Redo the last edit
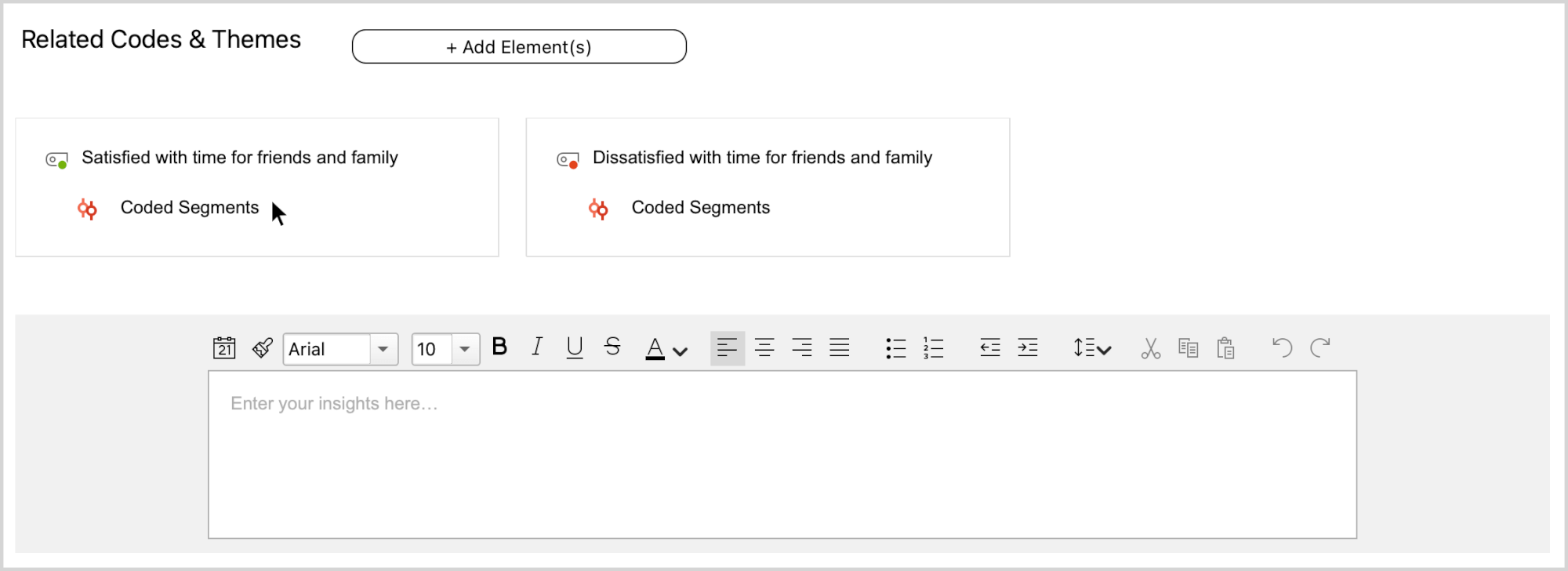The height and width of the screenshot is (571, 1568). pyautogui.click(x=1320, y=347)
